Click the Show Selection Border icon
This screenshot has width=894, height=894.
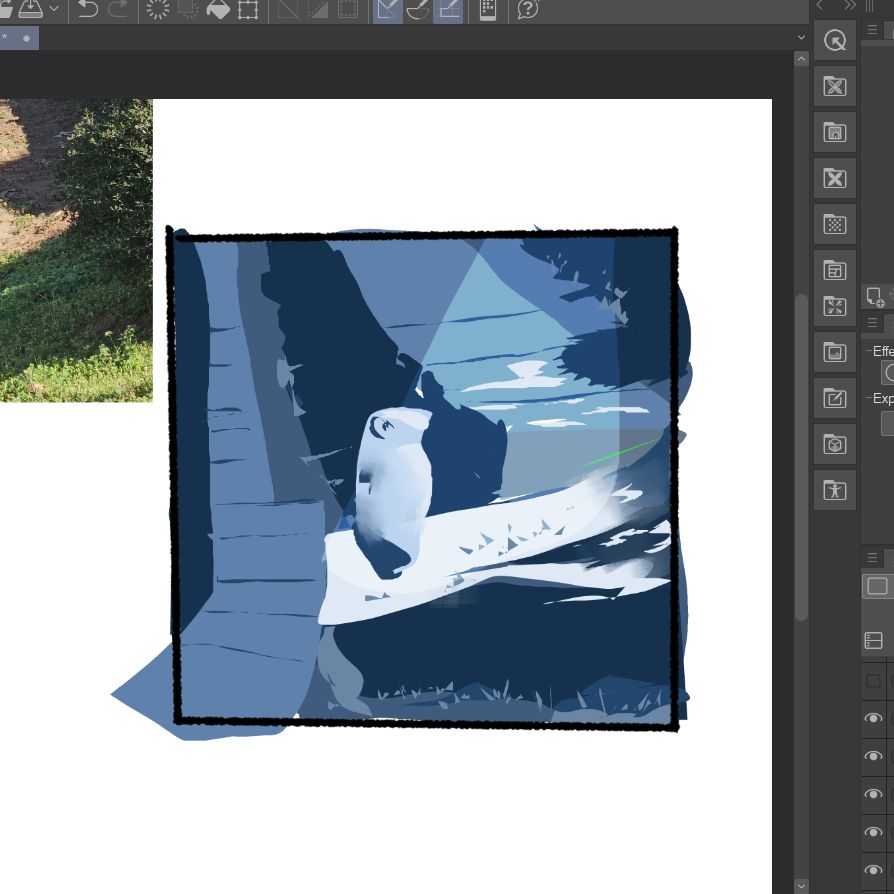(x=348, y=9)
